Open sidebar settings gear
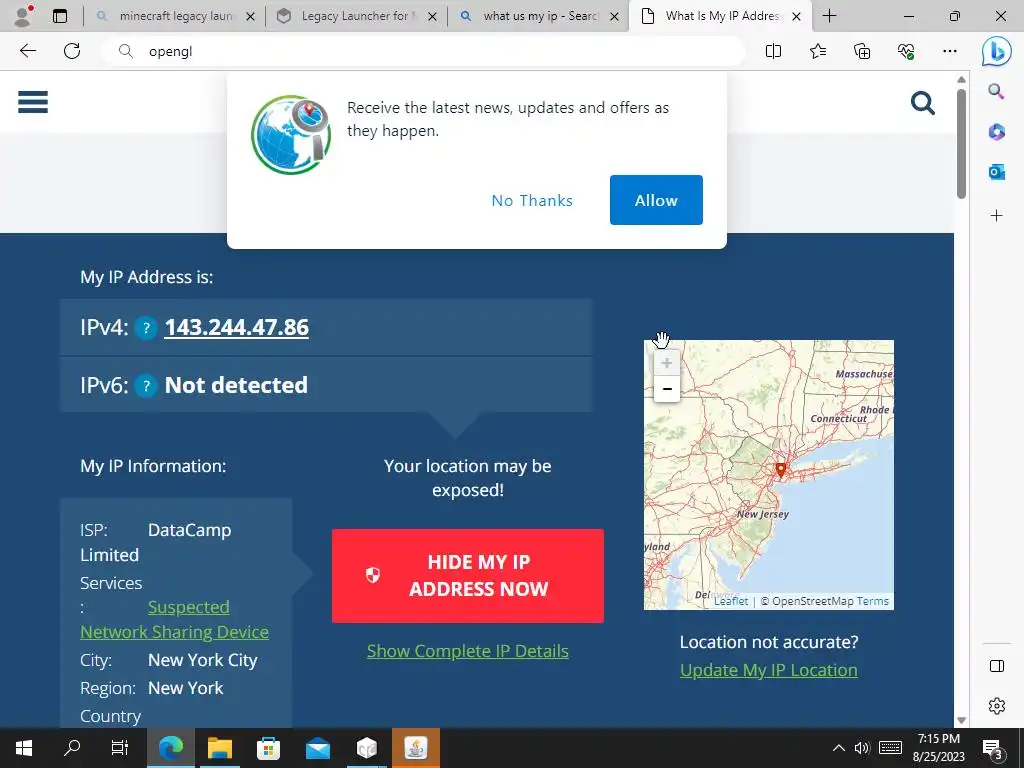This screenshot has height=768, width=1024. [997, 706]
